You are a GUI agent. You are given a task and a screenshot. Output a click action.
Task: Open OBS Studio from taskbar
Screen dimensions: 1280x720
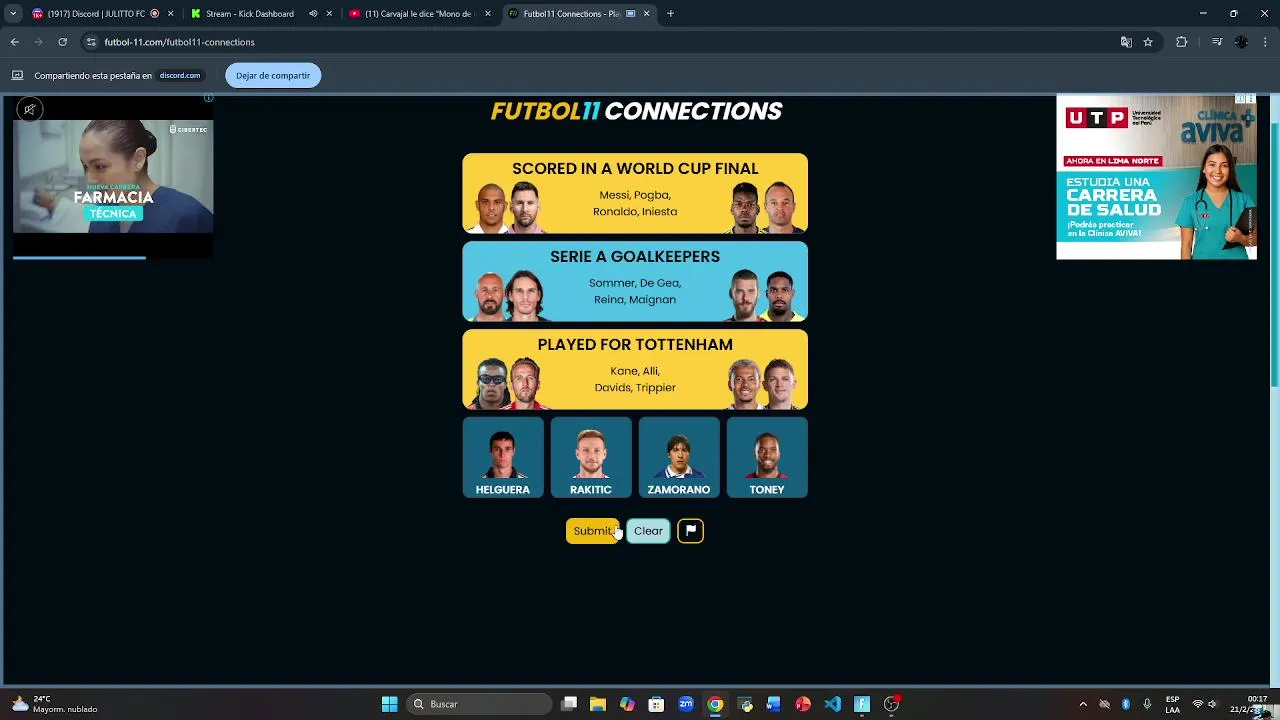tap(891, 704)
